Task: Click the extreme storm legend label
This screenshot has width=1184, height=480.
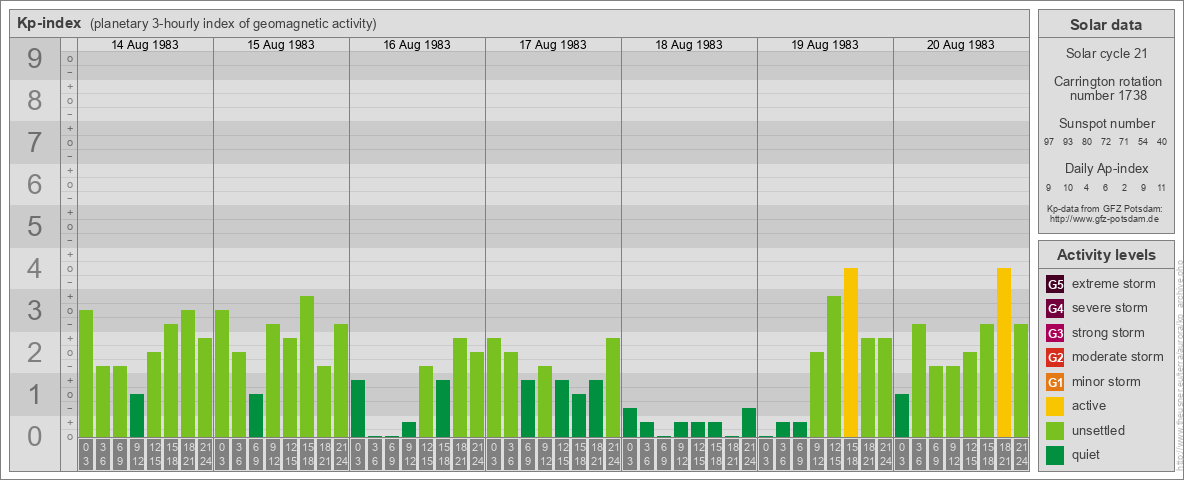Action: (x=1114, y=284)
